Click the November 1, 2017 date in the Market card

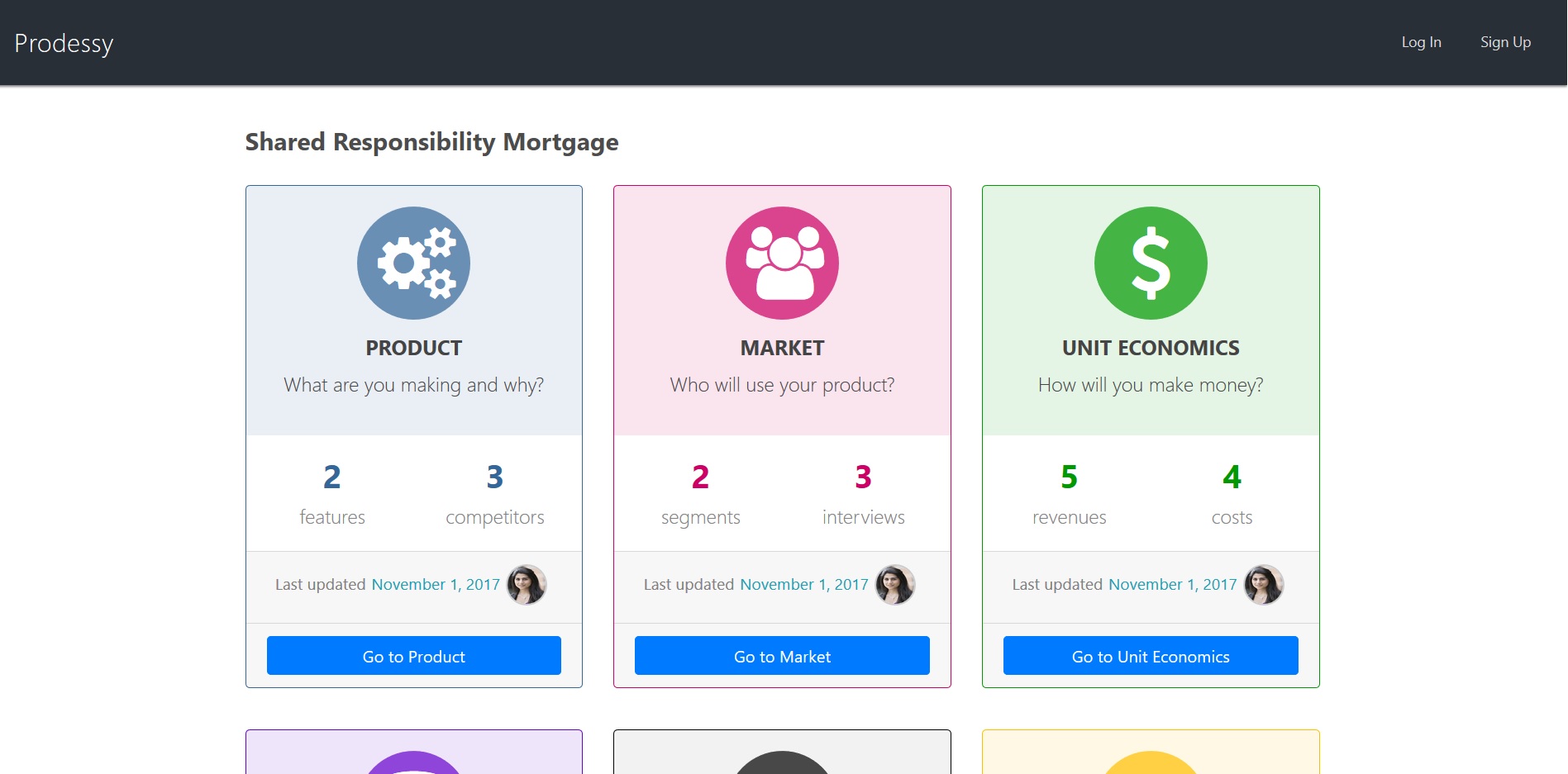(804, 585)
